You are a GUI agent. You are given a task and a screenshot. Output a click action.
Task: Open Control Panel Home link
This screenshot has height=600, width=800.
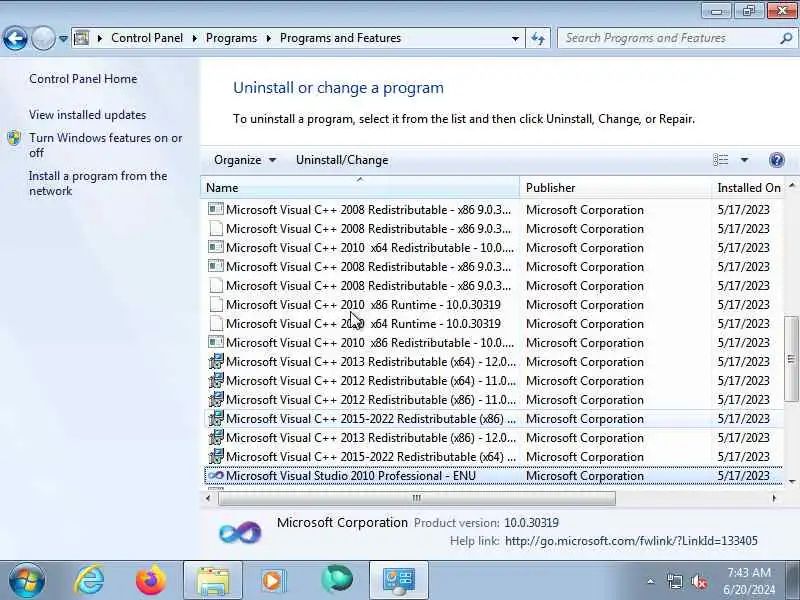83,79
